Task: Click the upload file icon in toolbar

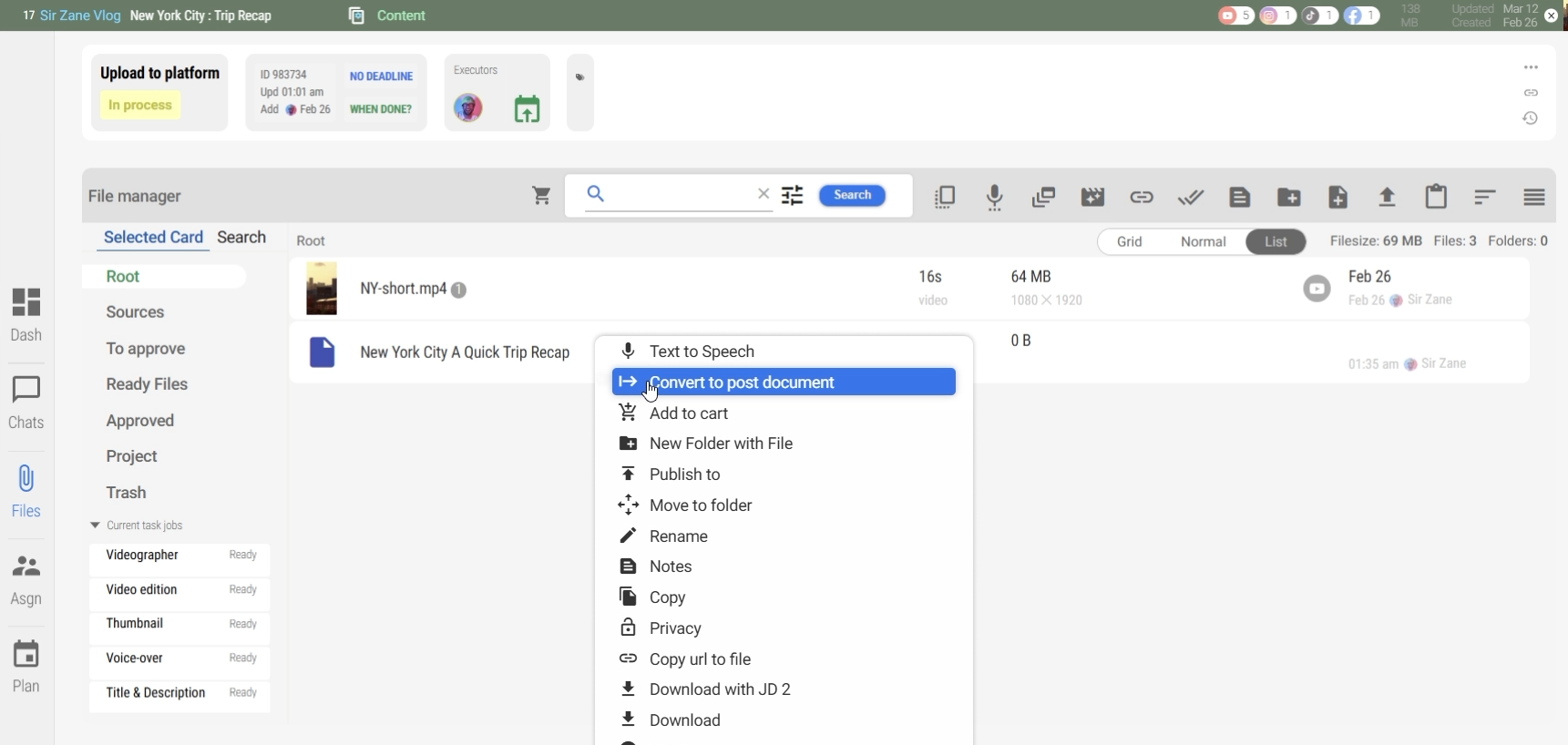Action: [x=1388, y=198]
